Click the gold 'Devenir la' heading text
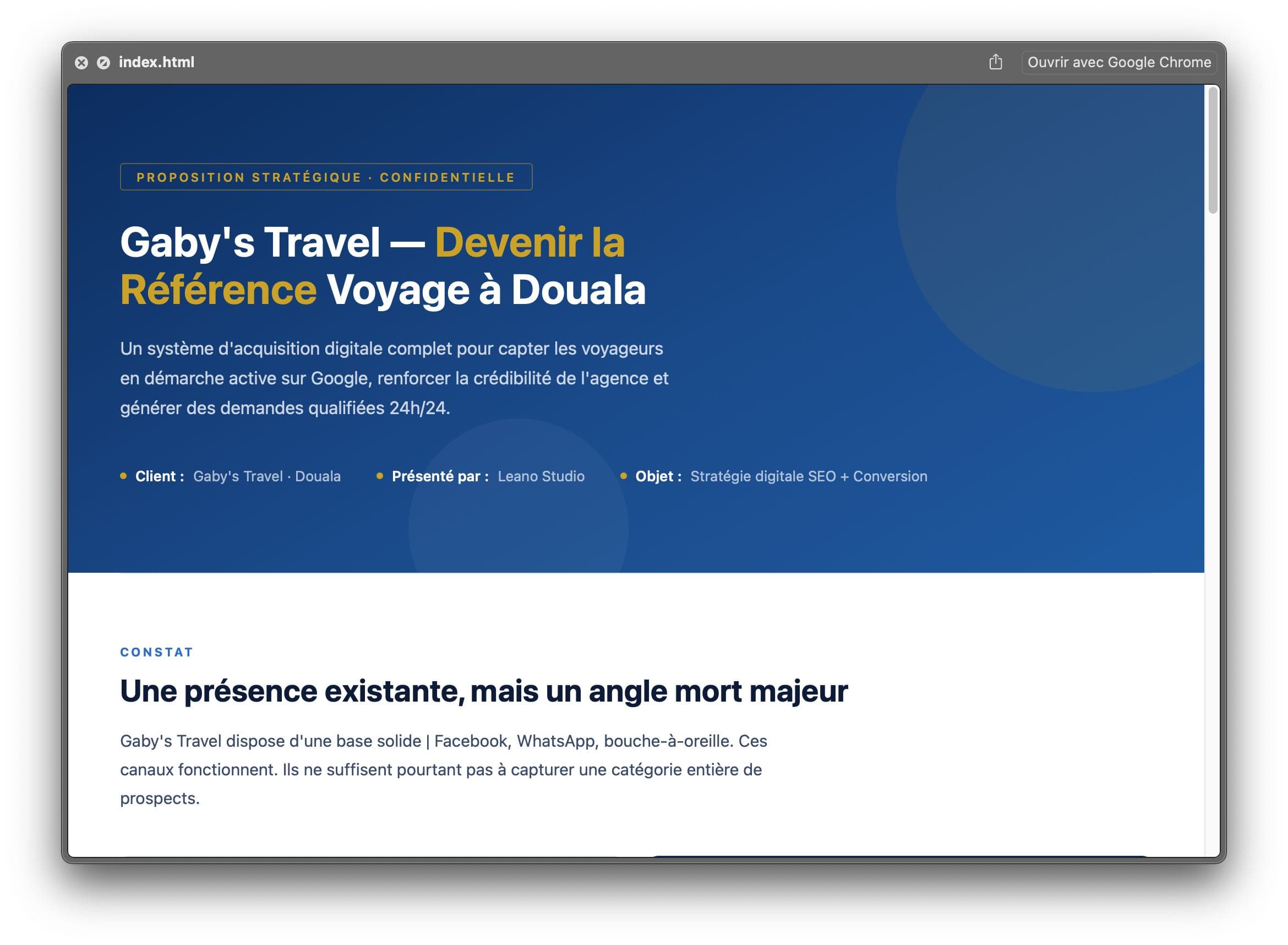 pyautogui.click(x=530, y=242)
